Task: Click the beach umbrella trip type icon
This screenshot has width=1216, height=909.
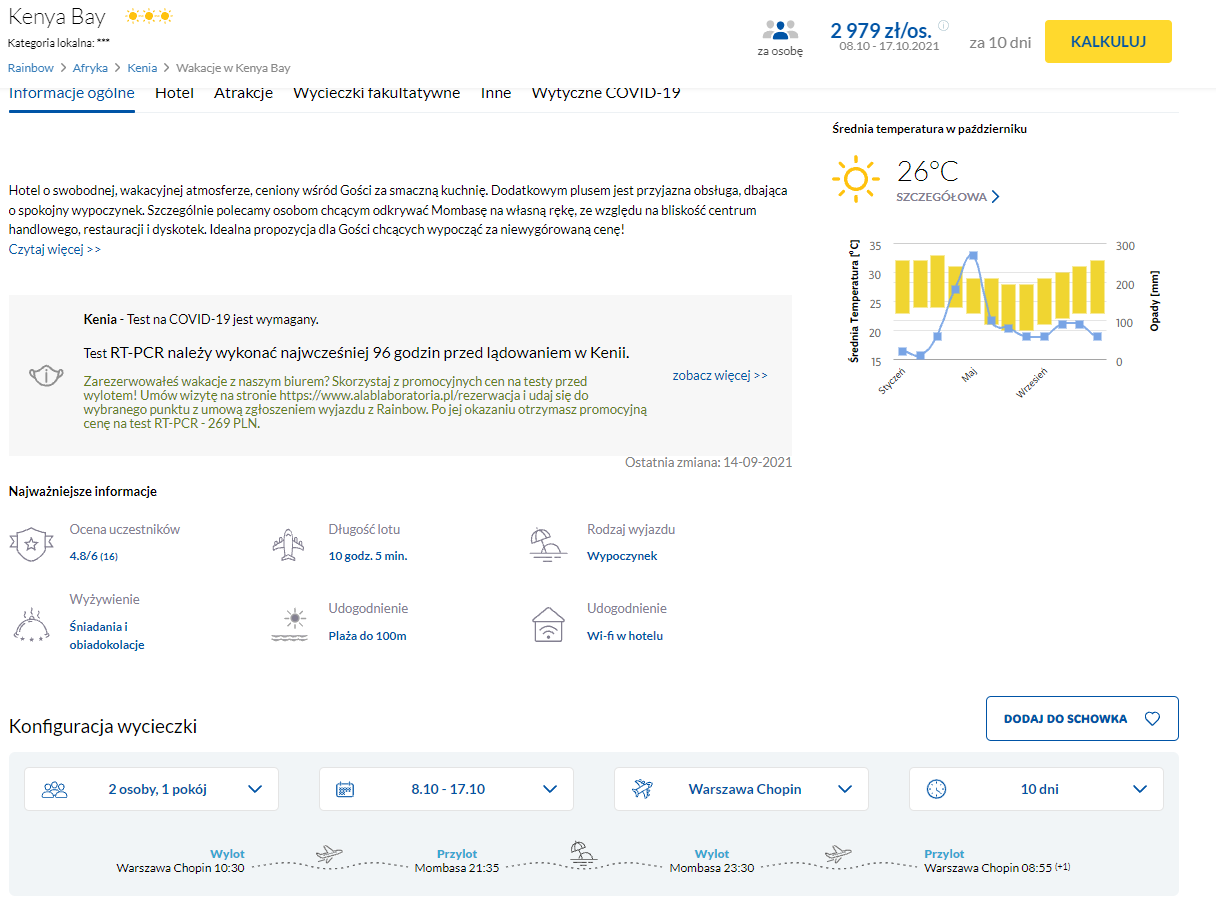Action: click(547, 543)
